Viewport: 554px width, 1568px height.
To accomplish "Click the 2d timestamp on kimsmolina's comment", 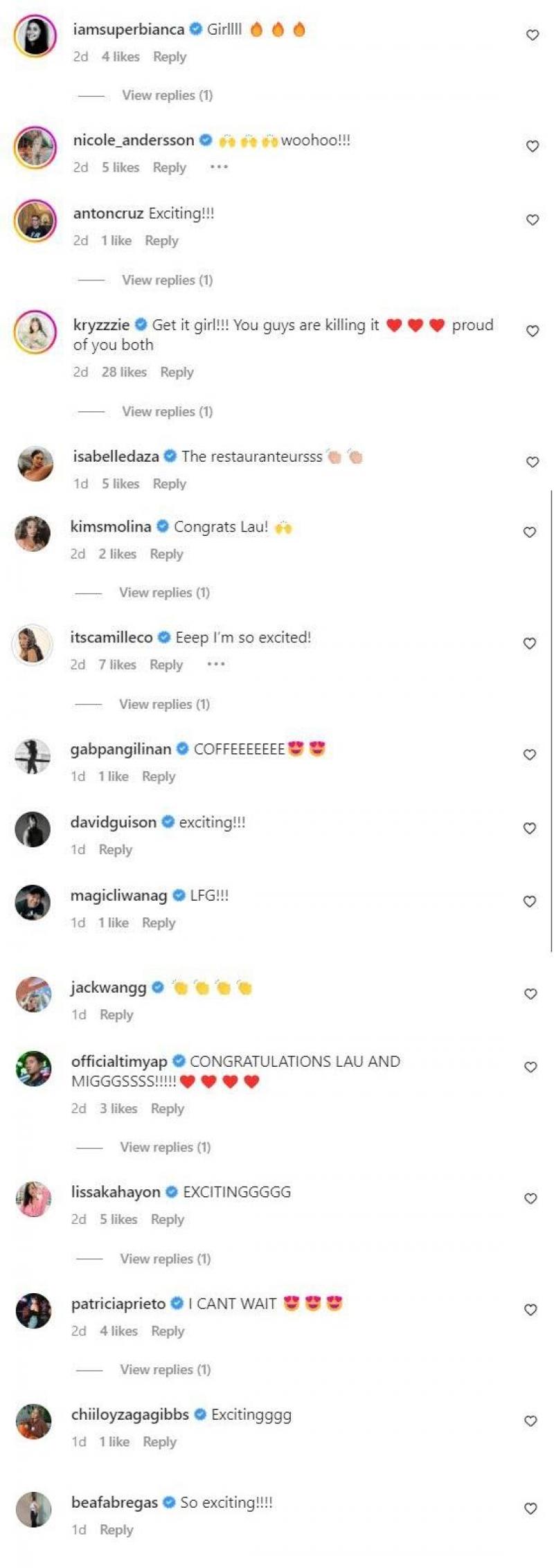I will point(80,554).
